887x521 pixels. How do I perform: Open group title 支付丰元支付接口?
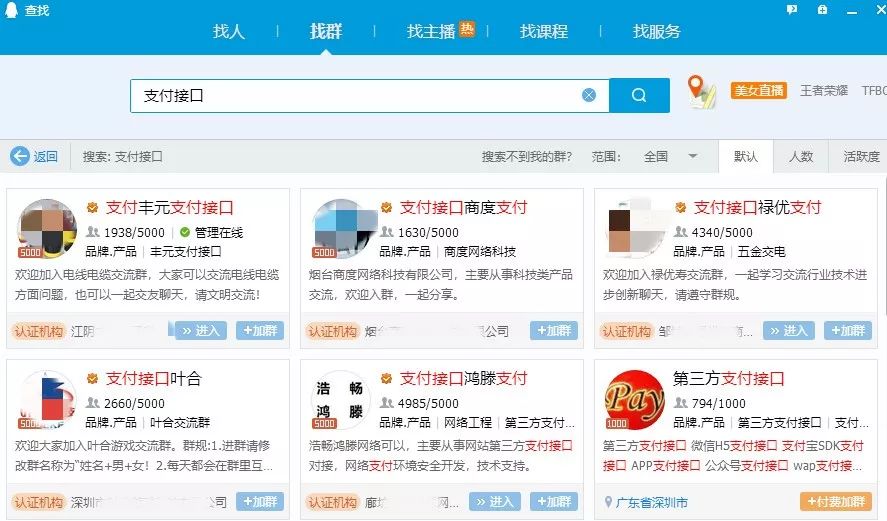170,208
